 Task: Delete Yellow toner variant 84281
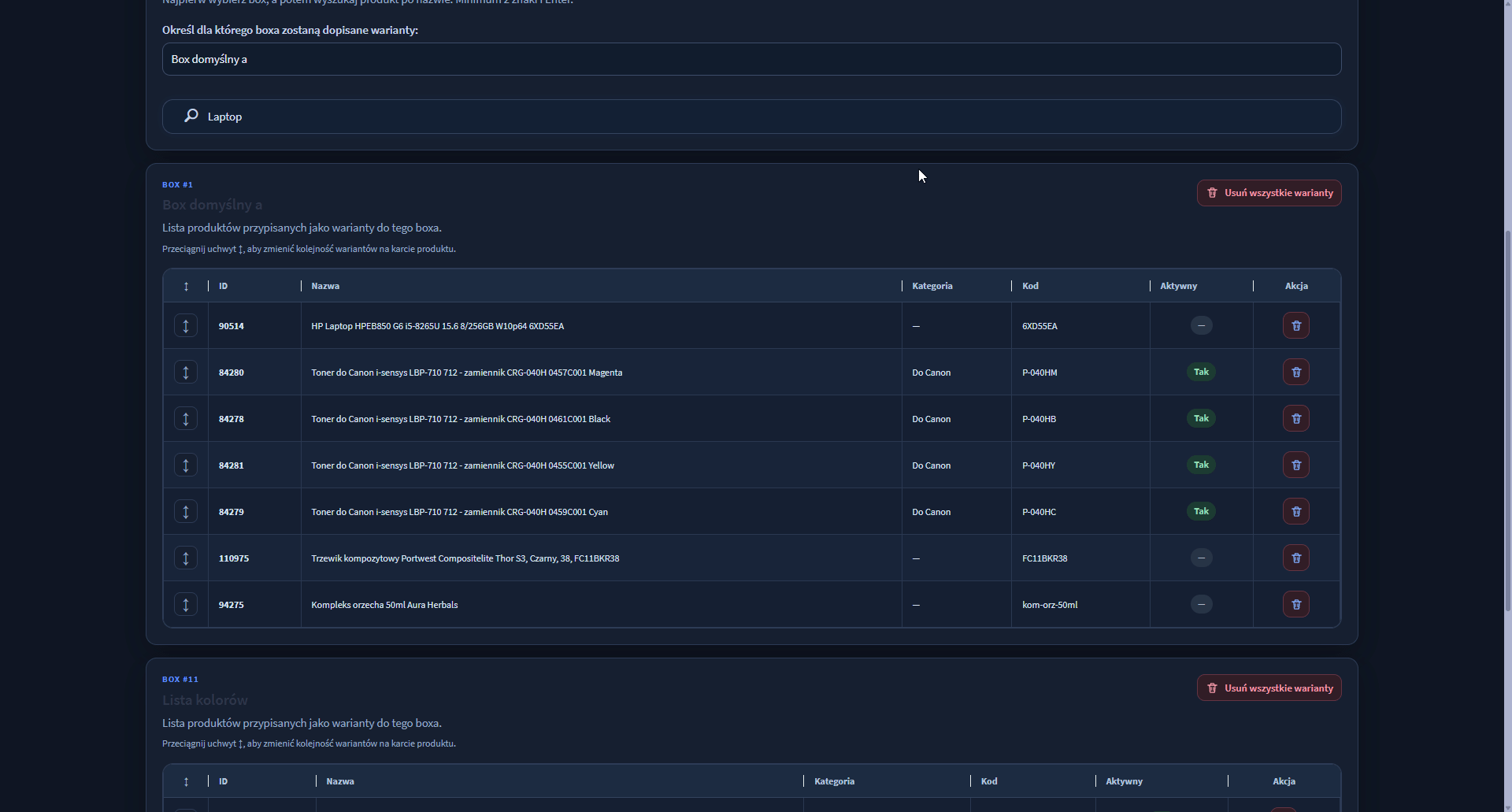click(1296, 465)
